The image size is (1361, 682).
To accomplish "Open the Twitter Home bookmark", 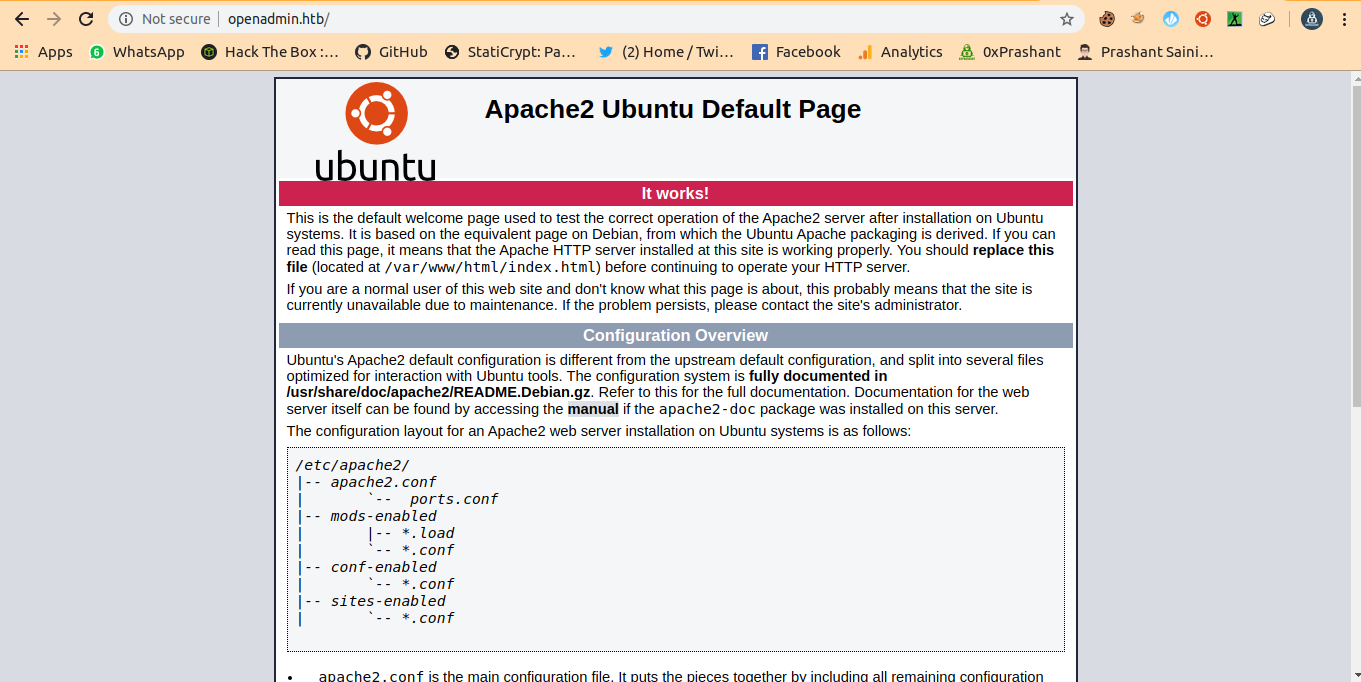I will (666, 52).
